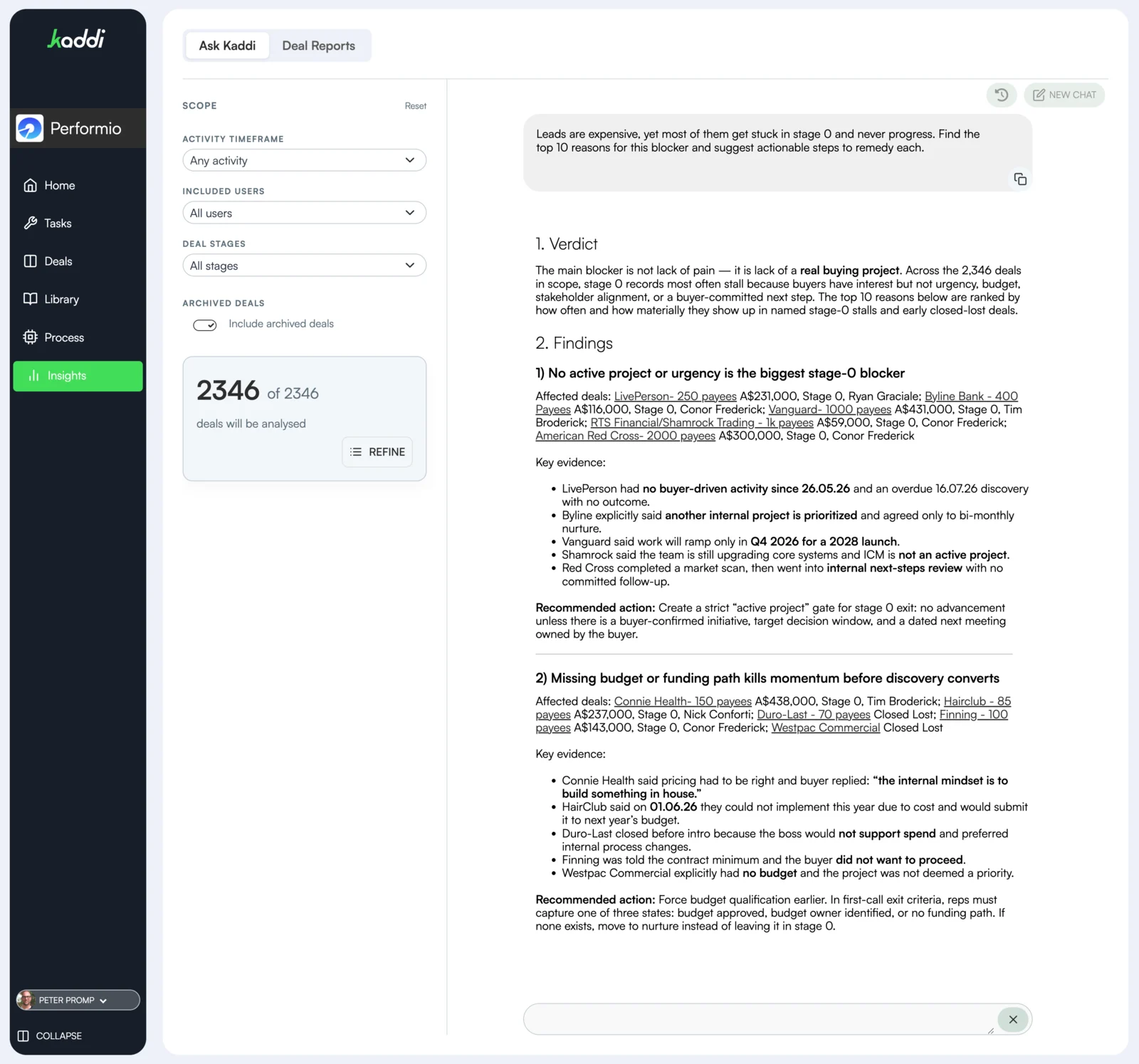Image resolution: width=1139 pixels, height=1064 pixels.
Task: Click the Library book icon
Action: 30,299
